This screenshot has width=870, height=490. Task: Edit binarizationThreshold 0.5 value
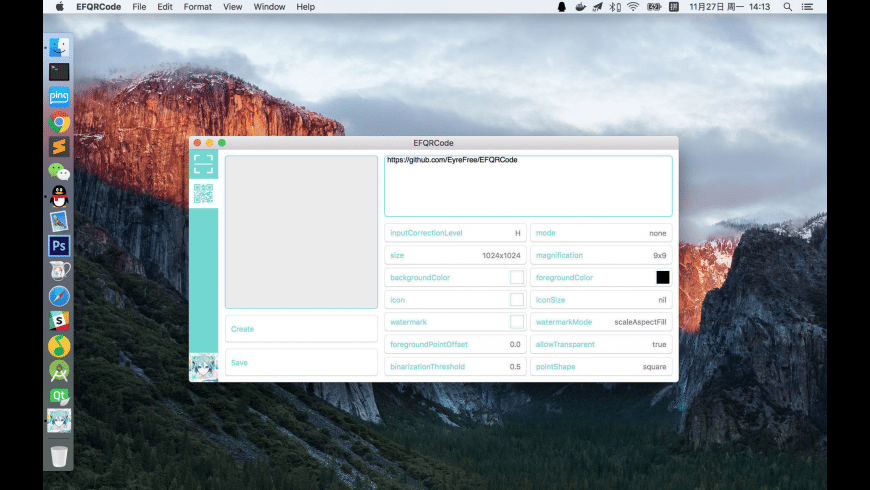pyautogui.click(x=455, y=366)
